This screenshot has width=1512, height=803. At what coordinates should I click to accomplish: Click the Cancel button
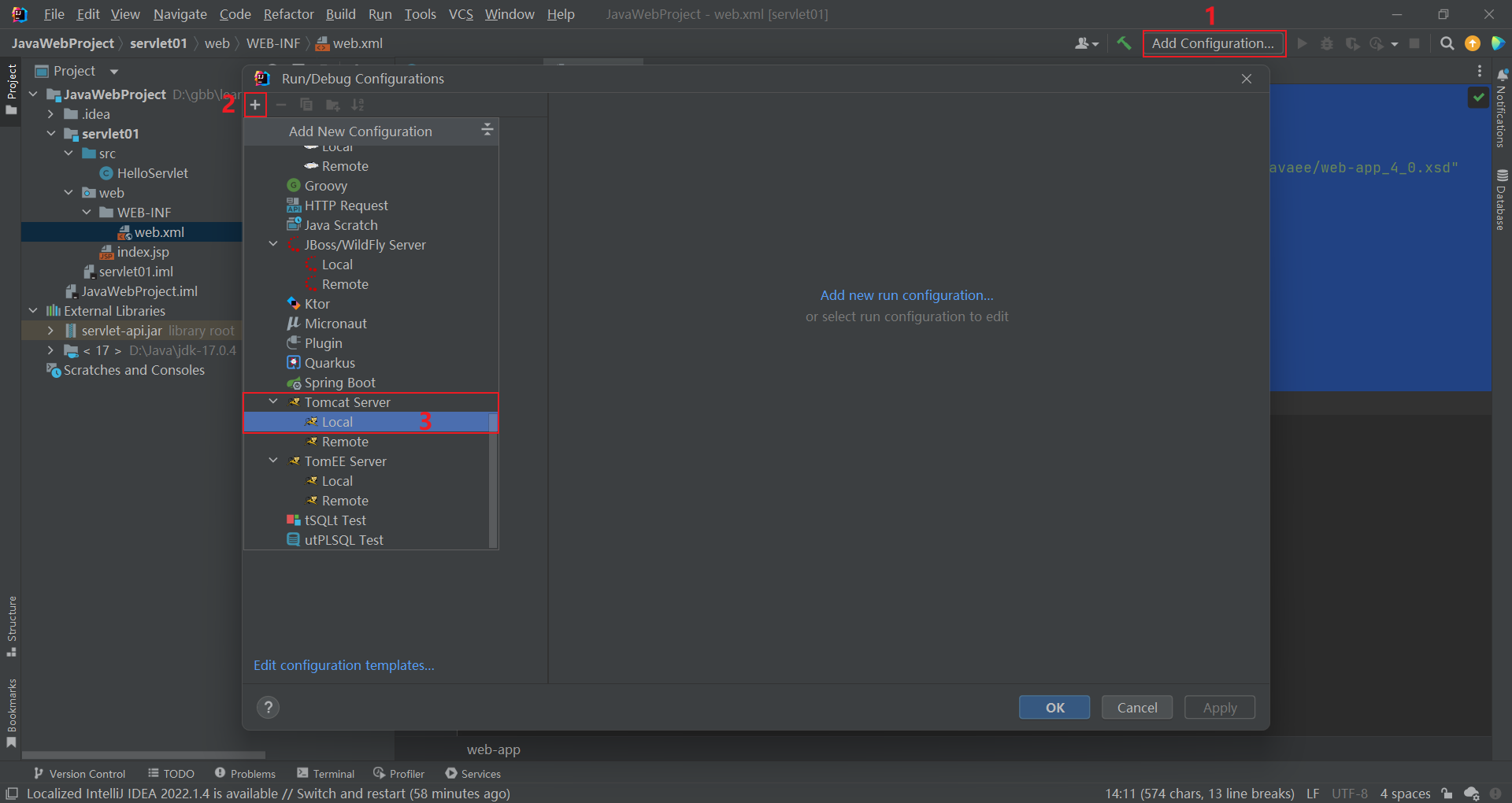[1137, 708]
